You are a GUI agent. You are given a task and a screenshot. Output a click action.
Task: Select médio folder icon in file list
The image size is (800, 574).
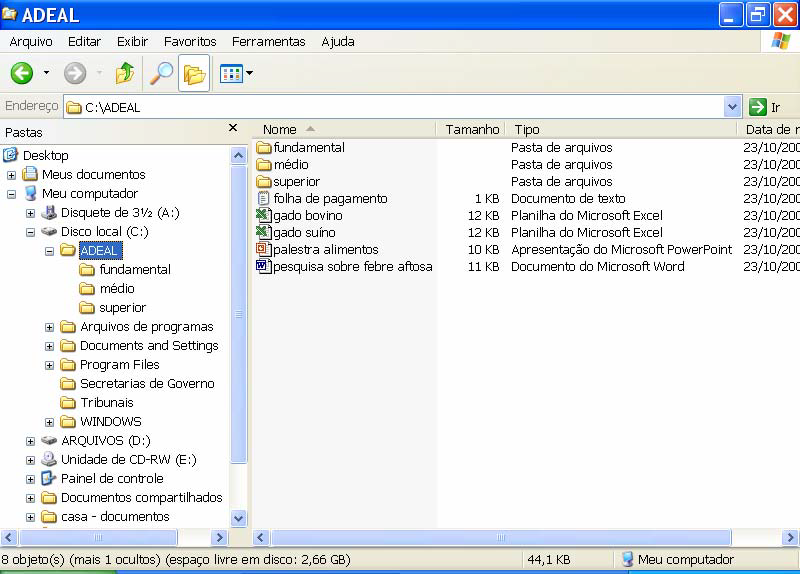point(264,164)
